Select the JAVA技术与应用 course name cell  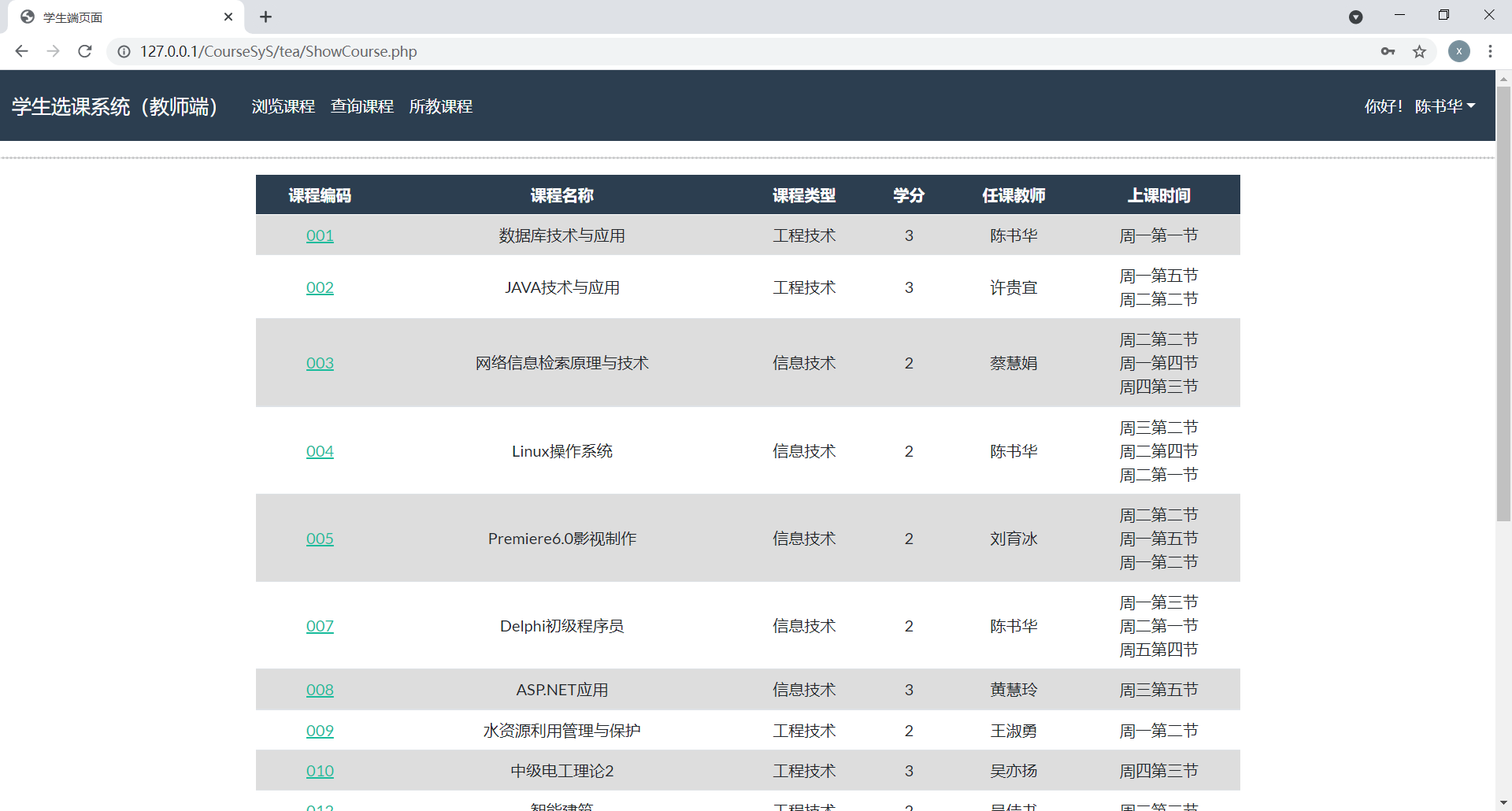coord(562,287)
